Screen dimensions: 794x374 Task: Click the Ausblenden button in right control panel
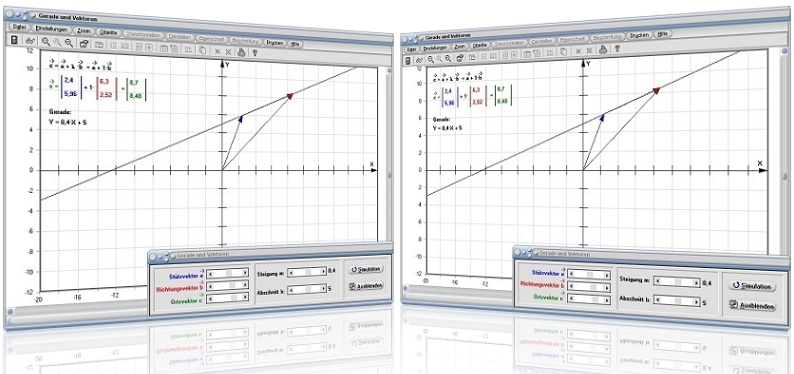751,306
